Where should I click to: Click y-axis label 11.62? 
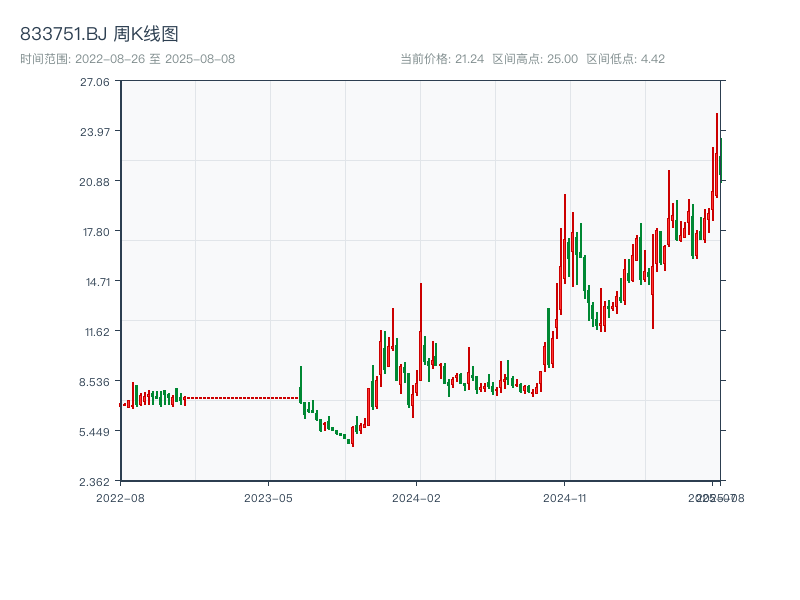pos(97,332)
